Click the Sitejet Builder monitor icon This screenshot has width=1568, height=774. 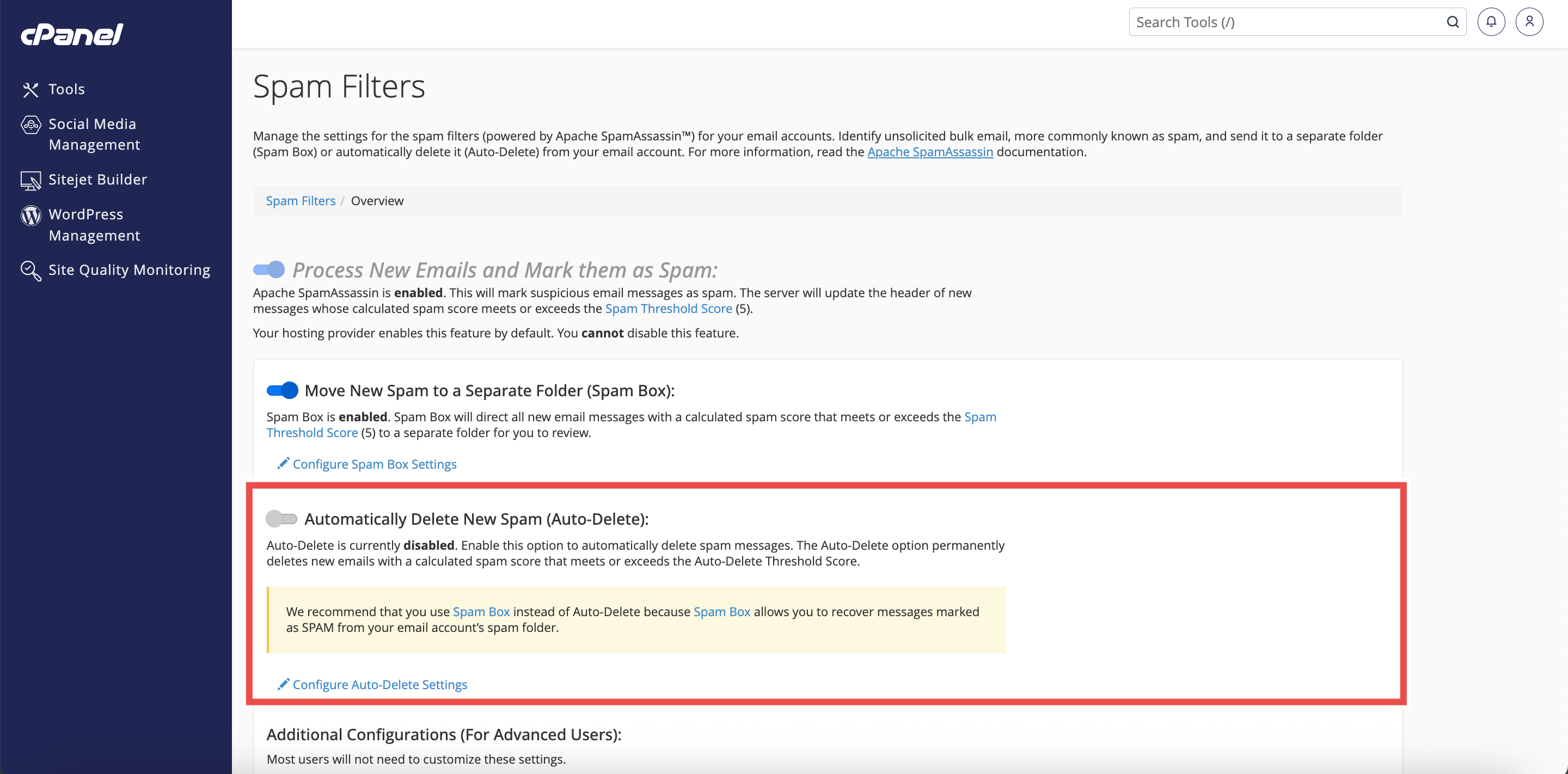click(30, 180)
